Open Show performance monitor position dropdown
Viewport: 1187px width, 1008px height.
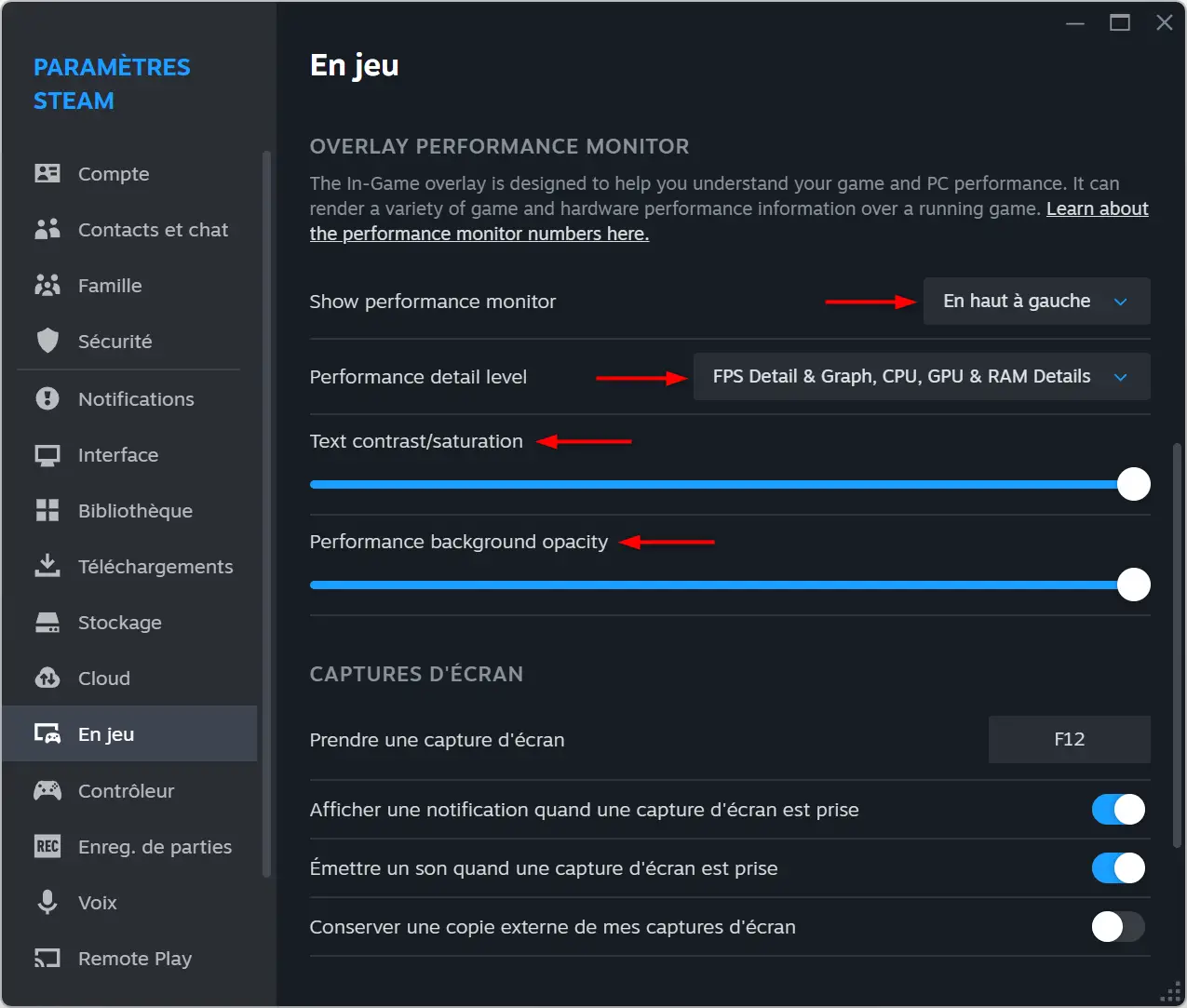pos(1036,302)
